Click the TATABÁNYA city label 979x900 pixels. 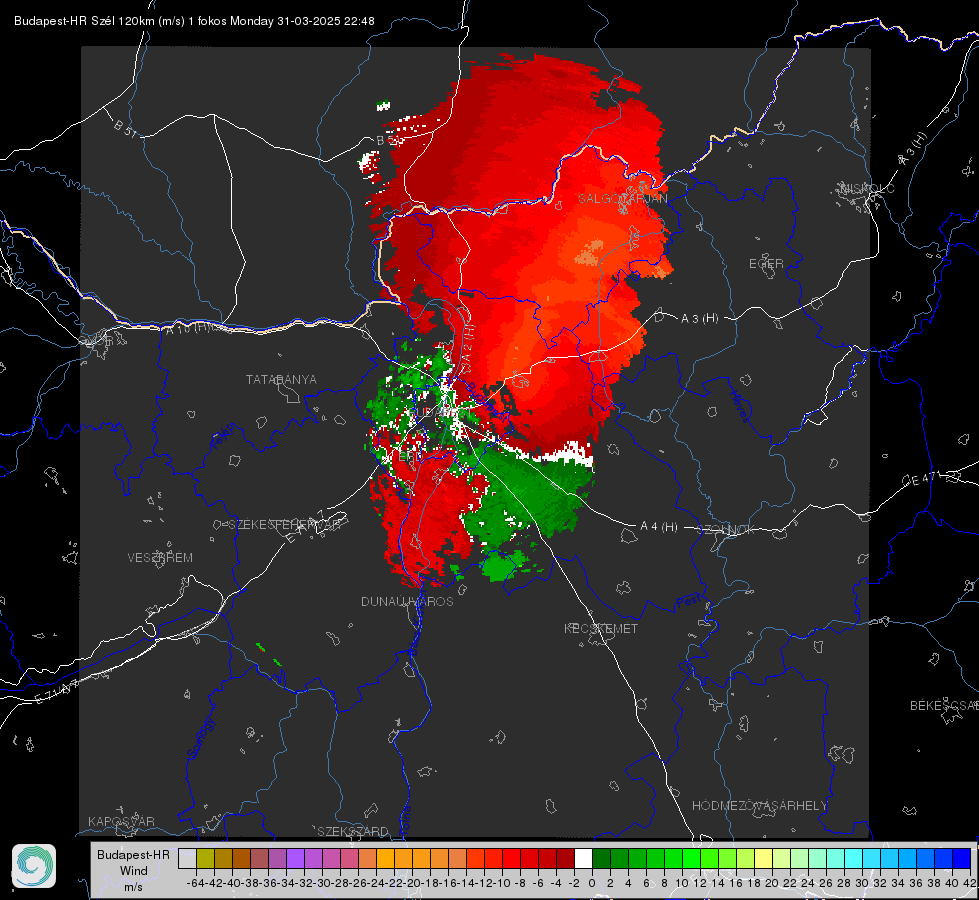click(281, 380)
